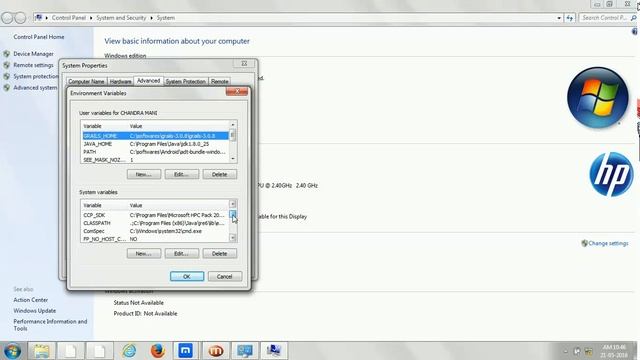This screenshot has height=360, width=640.
Task: Switch to the Hardware tab
Action: [x=120, y=82]
